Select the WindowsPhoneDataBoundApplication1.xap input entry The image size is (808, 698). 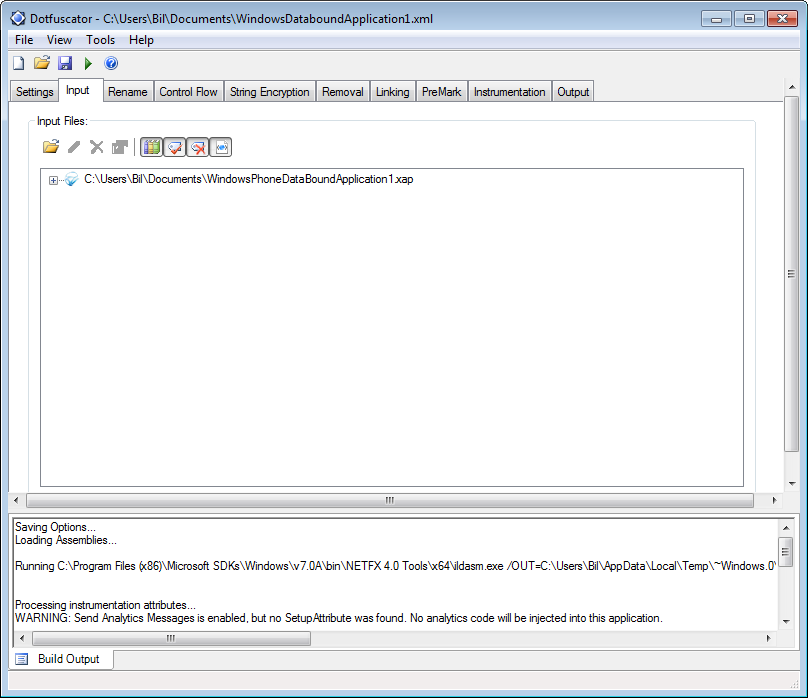248,179
